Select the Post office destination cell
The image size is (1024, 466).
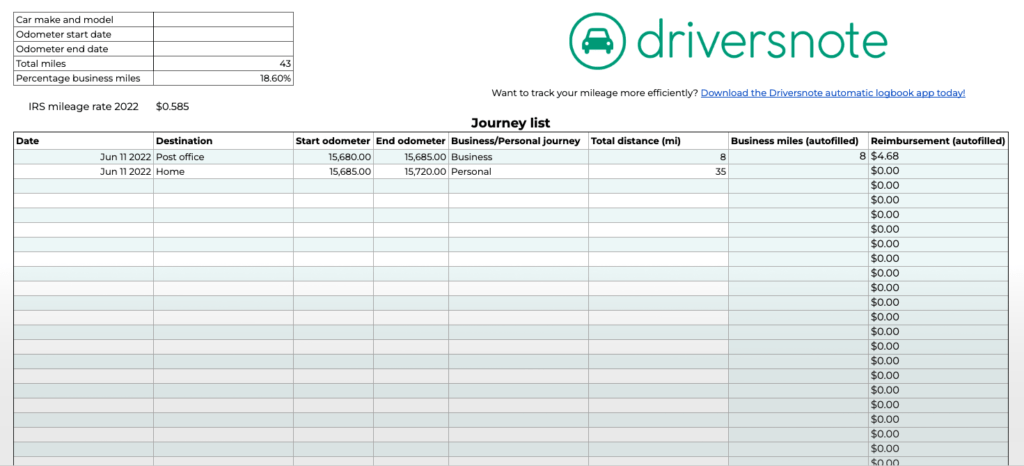point(223,157)
